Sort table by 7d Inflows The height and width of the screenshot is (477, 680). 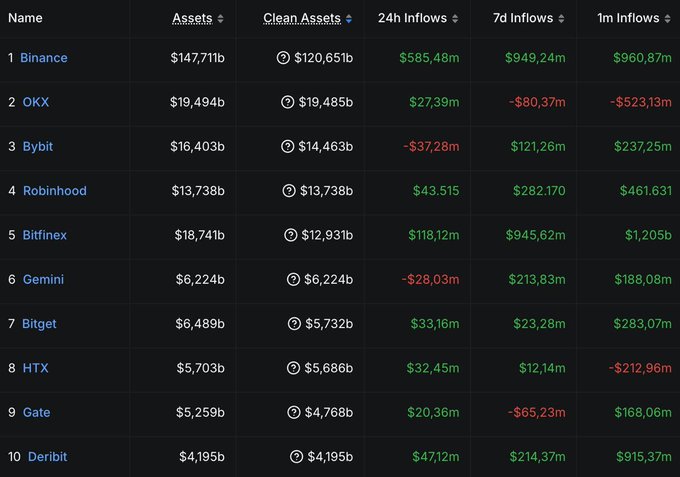point(531,18)
